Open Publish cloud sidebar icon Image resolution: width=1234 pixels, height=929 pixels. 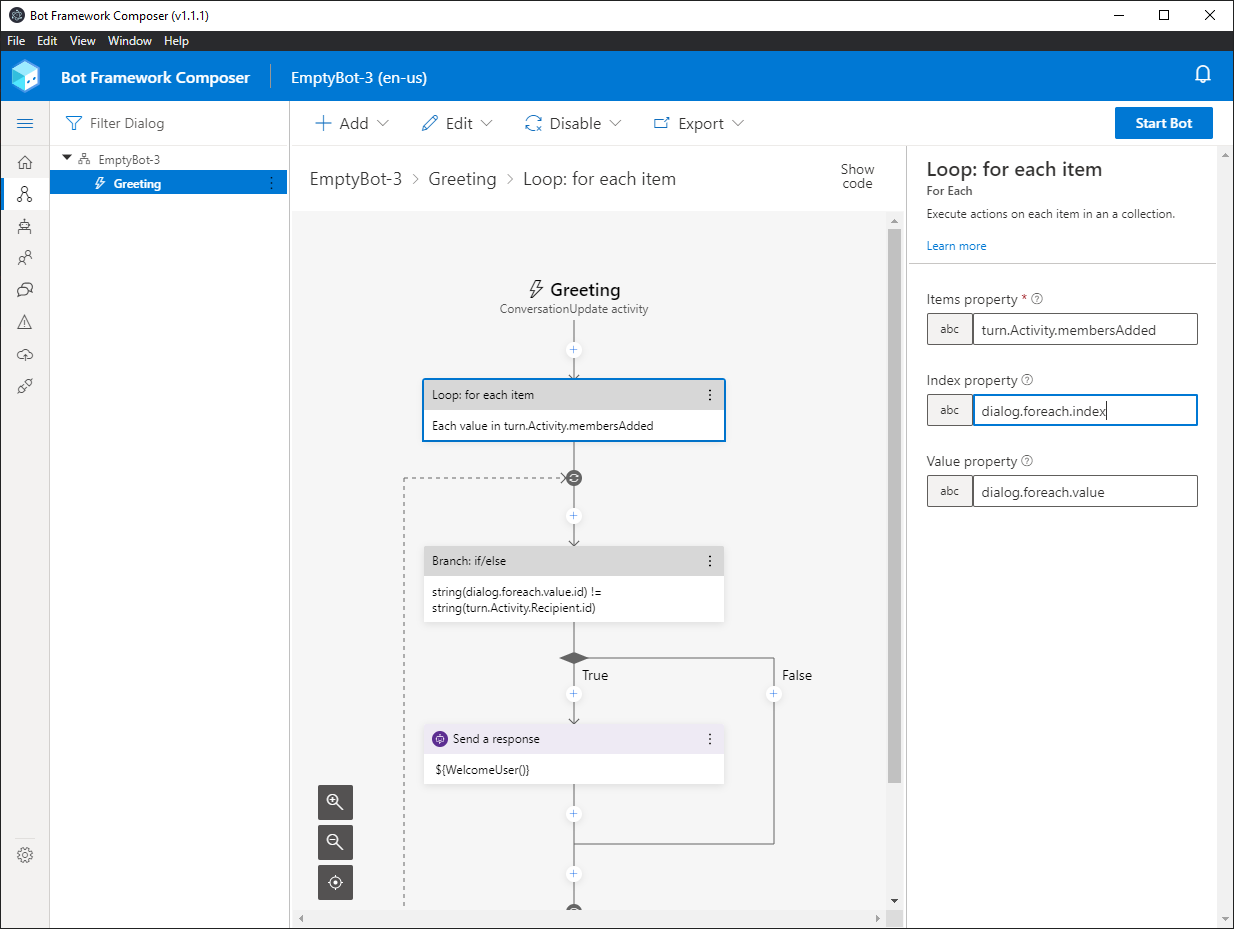tap(25, 354)
